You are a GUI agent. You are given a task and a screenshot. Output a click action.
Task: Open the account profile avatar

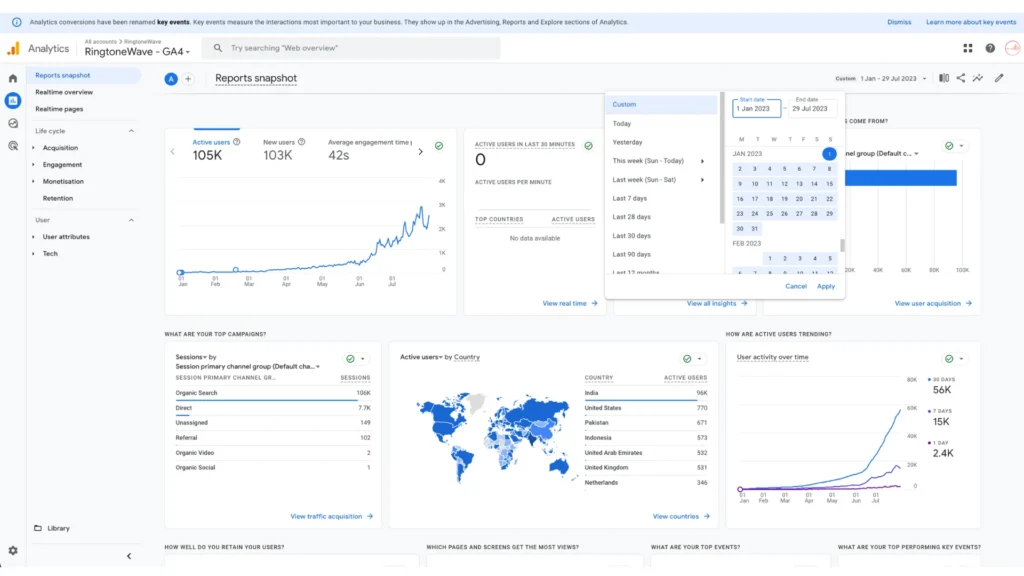pos(1012,48)
